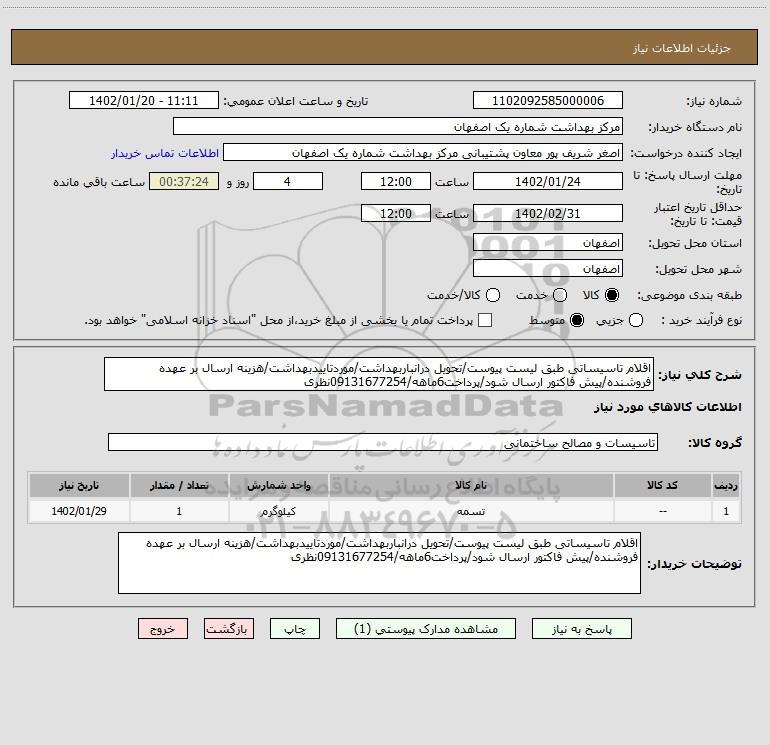Screen dimensions: 770x745
Task: Click the remaining time field 00:37:24
Action: click(x=184, y=182)
